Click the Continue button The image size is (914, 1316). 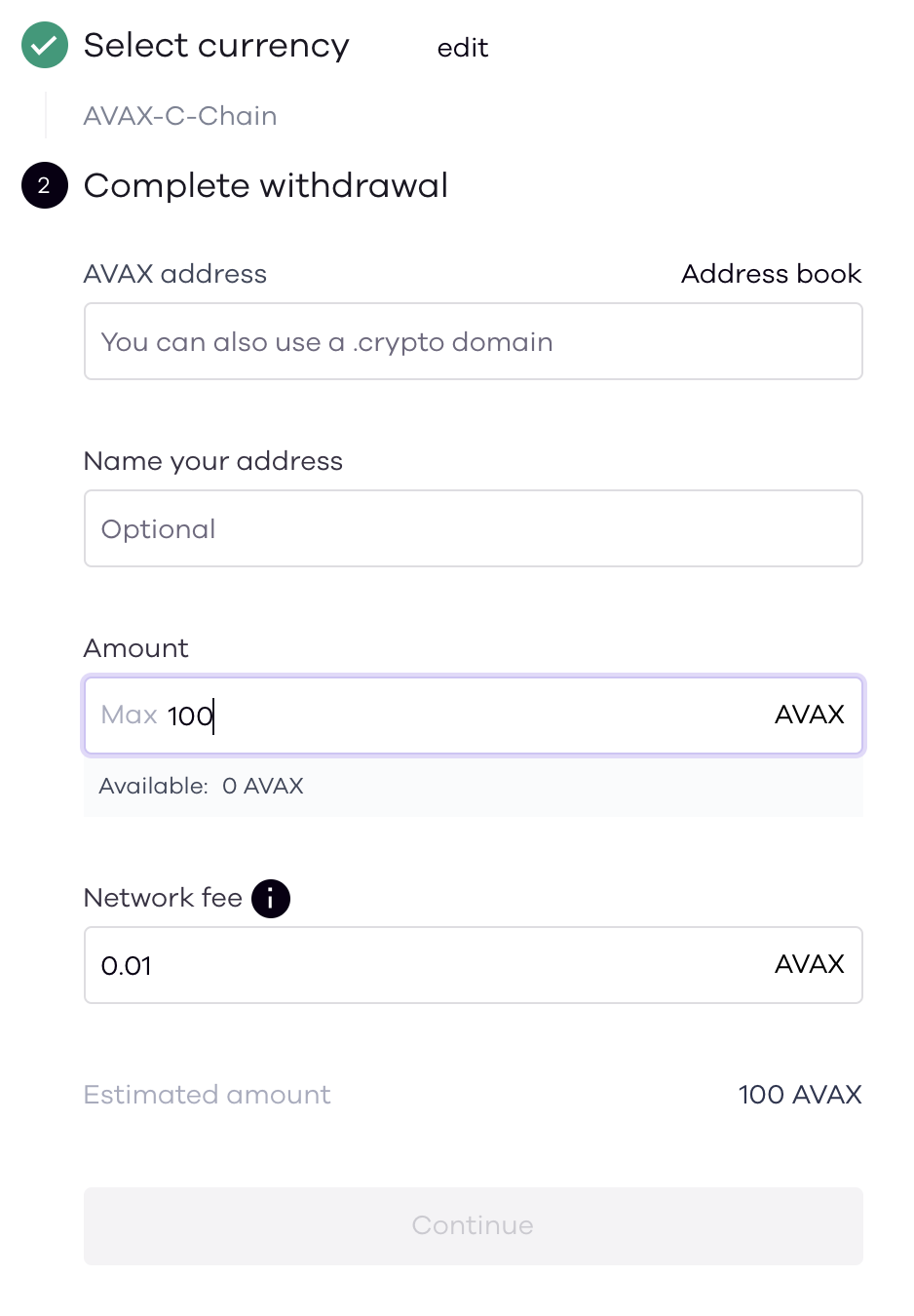pos(474,1226)
